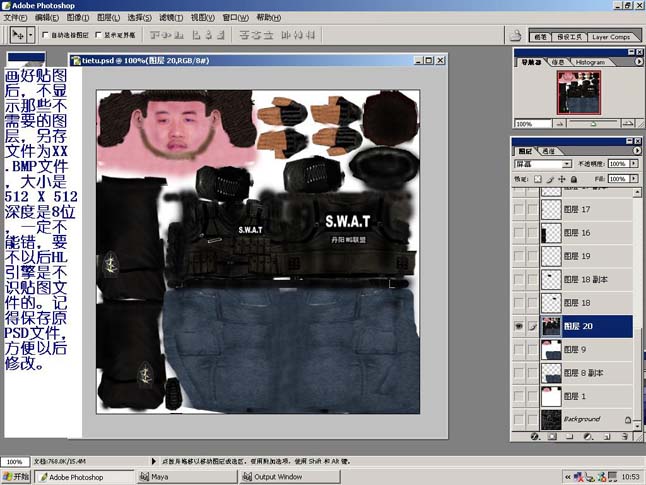Click the distribute vertical centers icon
The height and width of the screenshot is (485, 646).
[x=256, y=35]
